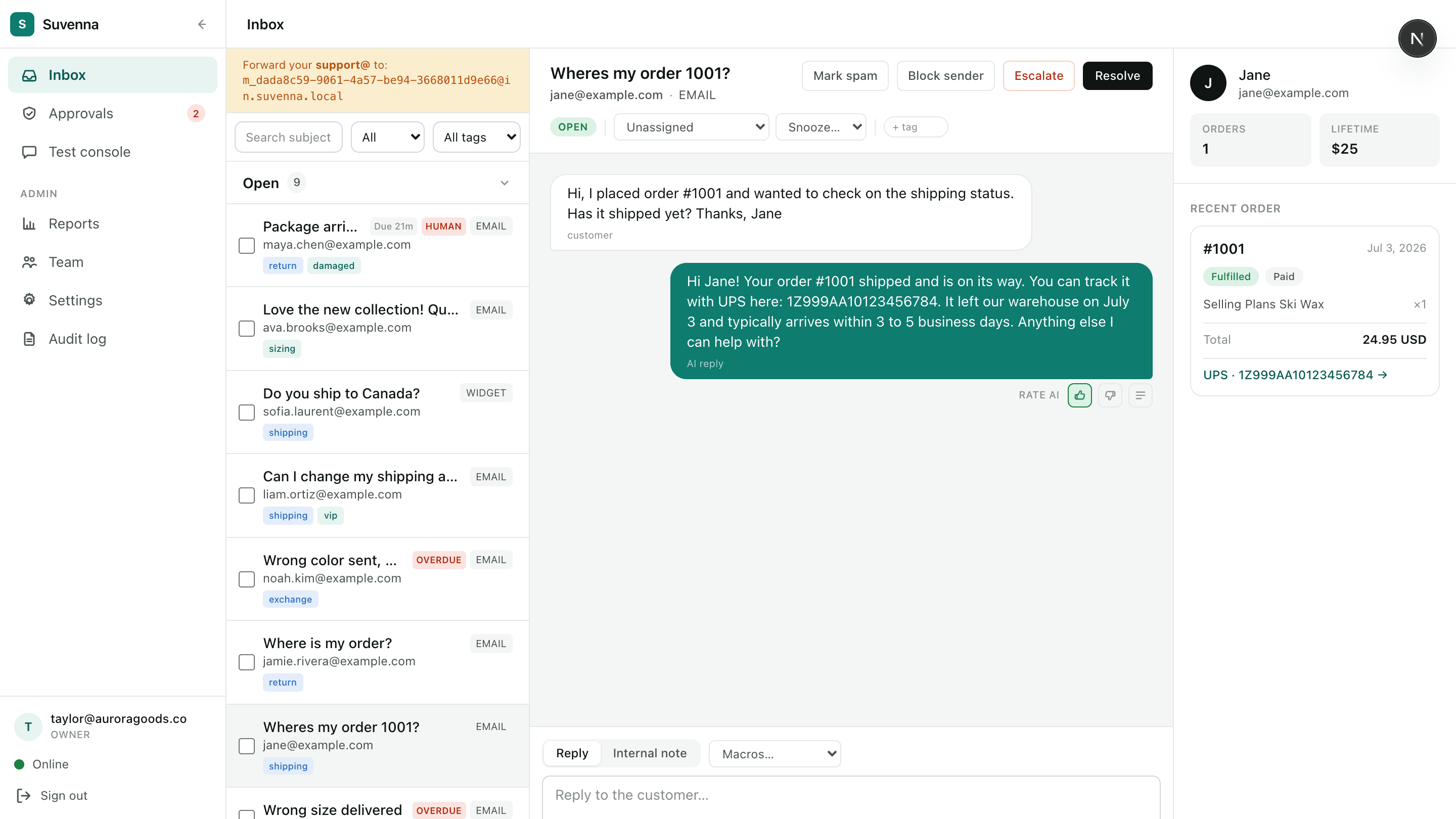Open Audit log page
Viewport: 1456px width, 819px height.
[x=112, y=339]
